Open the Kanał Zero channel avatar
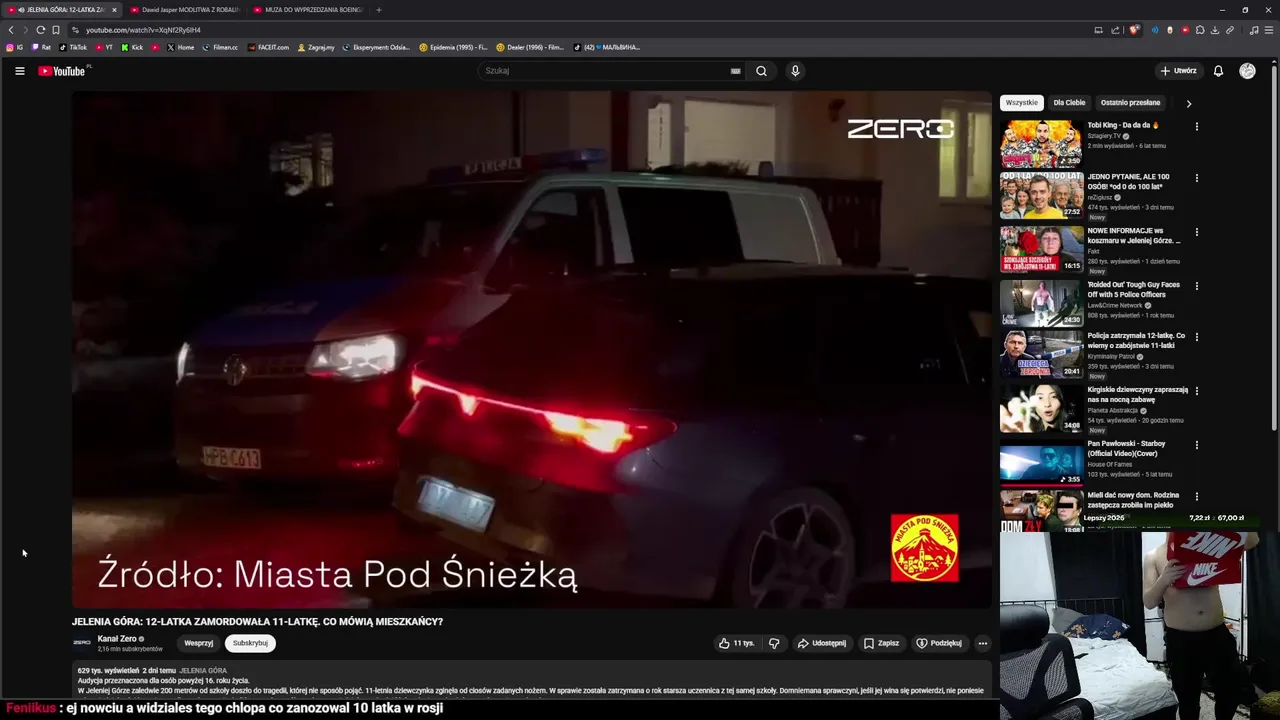The width and height of the screenshot is (1280, 720). click(82, 643)
